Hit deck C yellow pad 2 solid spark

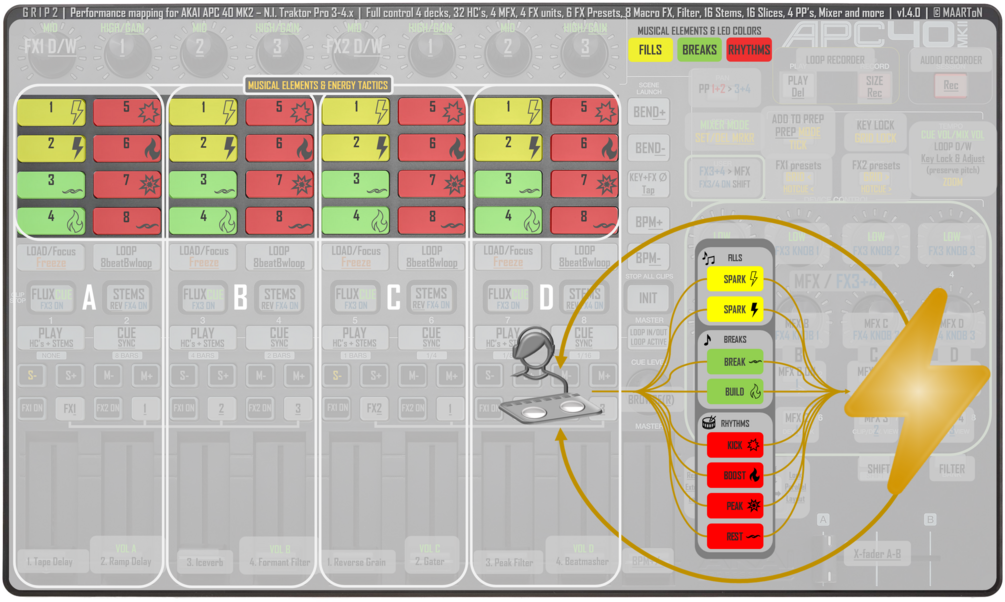coord(356,148)
